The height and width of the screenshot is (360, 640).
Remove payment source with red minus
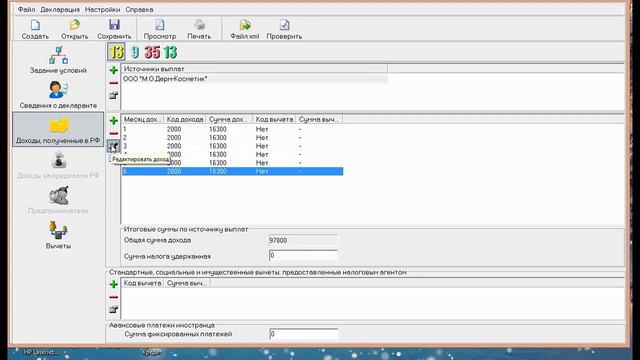click(113, 83)
